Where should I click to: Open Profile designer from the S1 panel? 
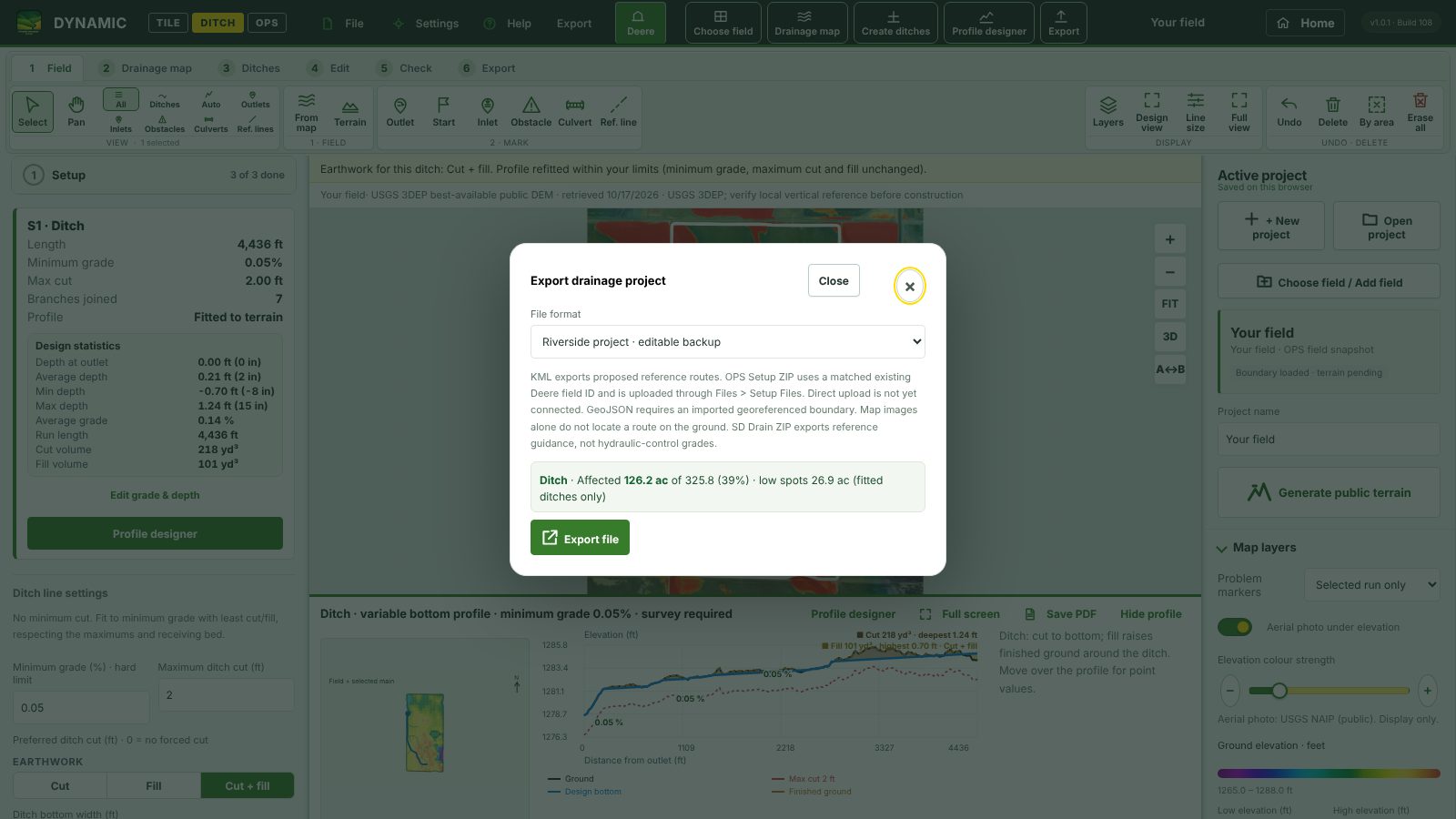(155, 533)
